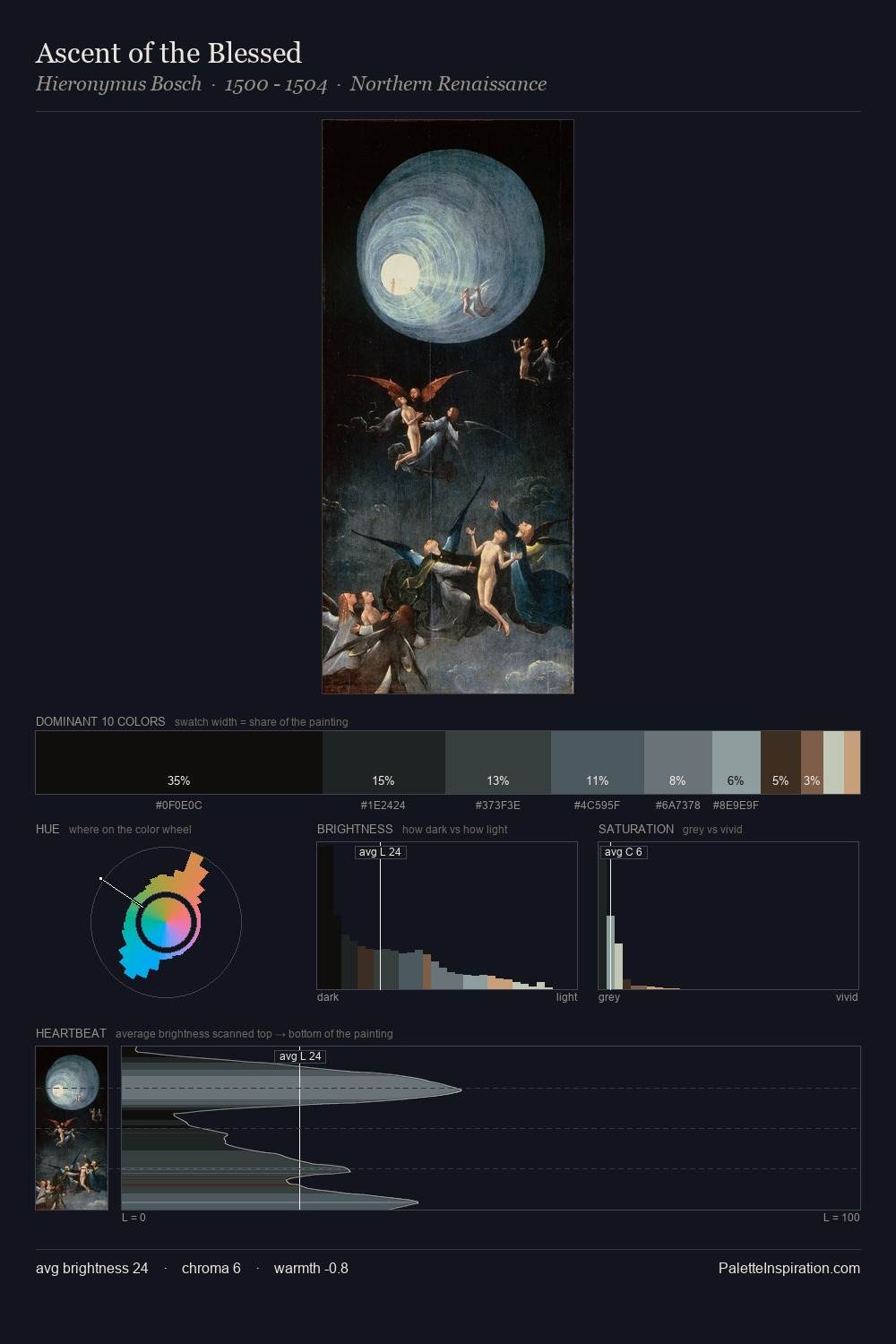The height and width of the screenshot is (1344, 896).
Task: Click the DOMINANT 10 COLORS heading
Action: click(100, 721)
